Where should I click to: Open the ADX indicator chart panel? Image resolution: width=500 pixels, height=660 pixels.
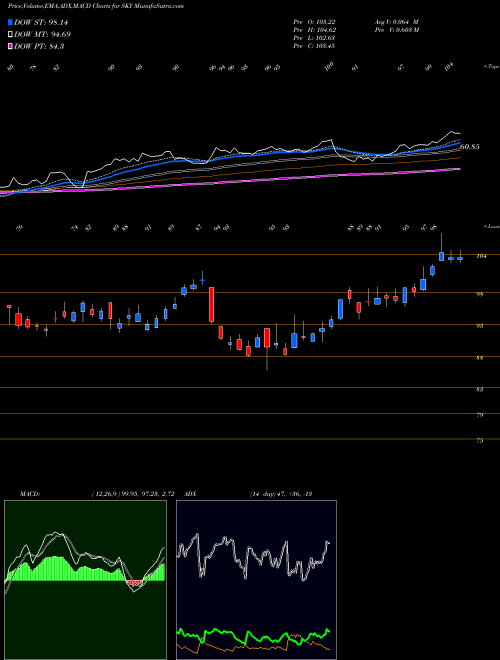(256, 580)
